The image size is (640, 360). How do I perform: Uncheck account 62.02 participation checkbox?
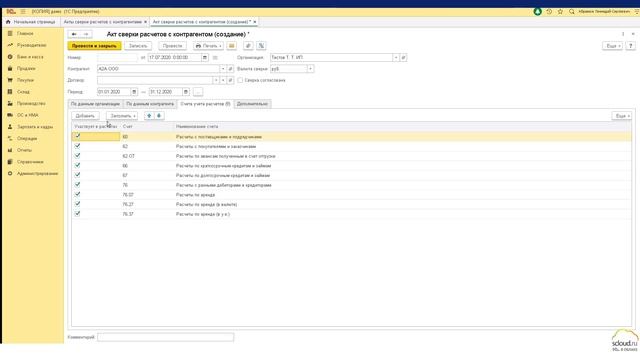point(78,156)
